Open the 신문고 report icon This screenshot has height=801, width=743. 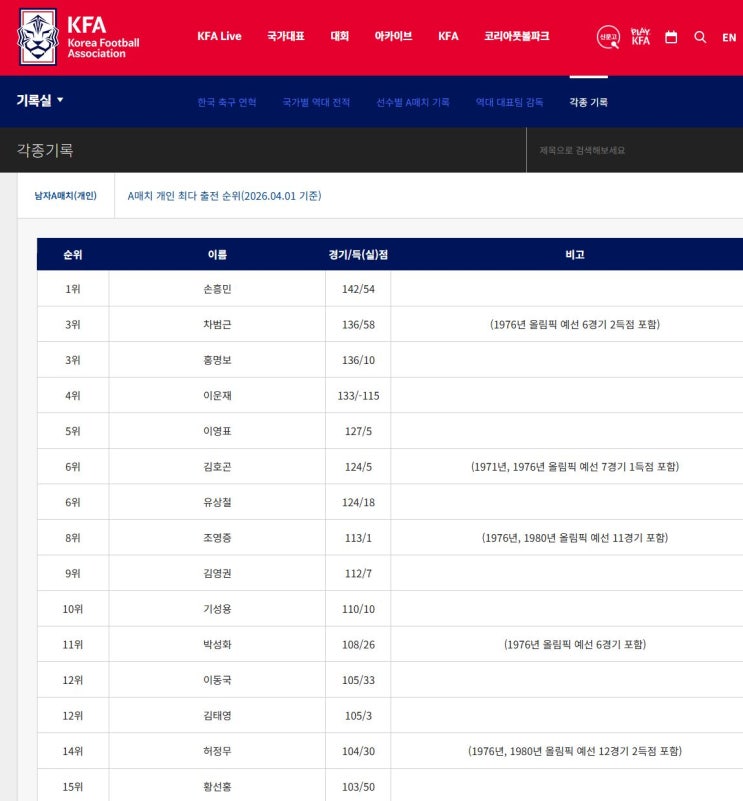(608, 37)
